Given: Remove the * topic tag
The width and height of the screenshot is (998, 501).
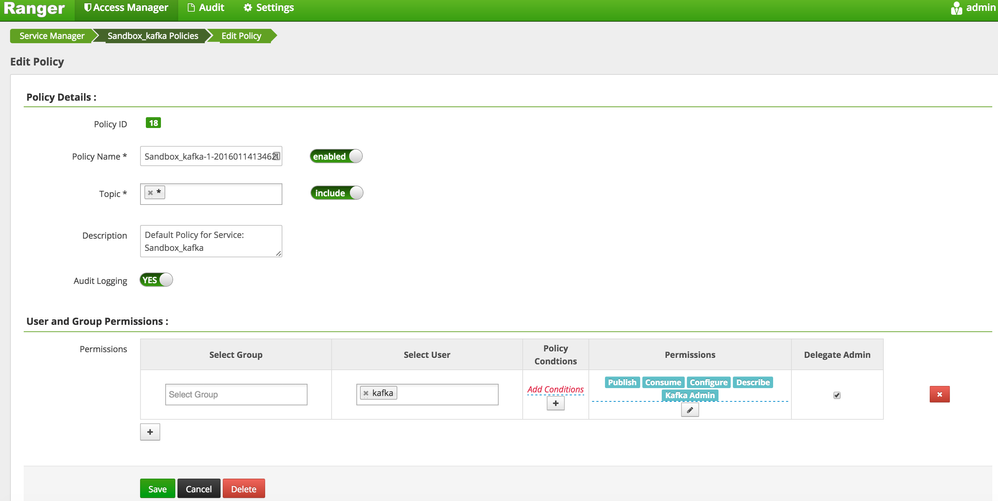Looking at the screenshot, I should [150, 193].
